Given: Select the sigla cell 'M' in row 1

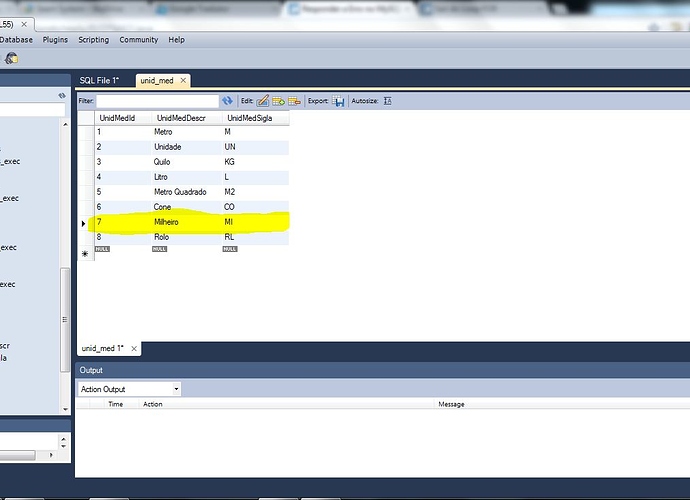Looking at the screenshot, I should coord(255,132).
